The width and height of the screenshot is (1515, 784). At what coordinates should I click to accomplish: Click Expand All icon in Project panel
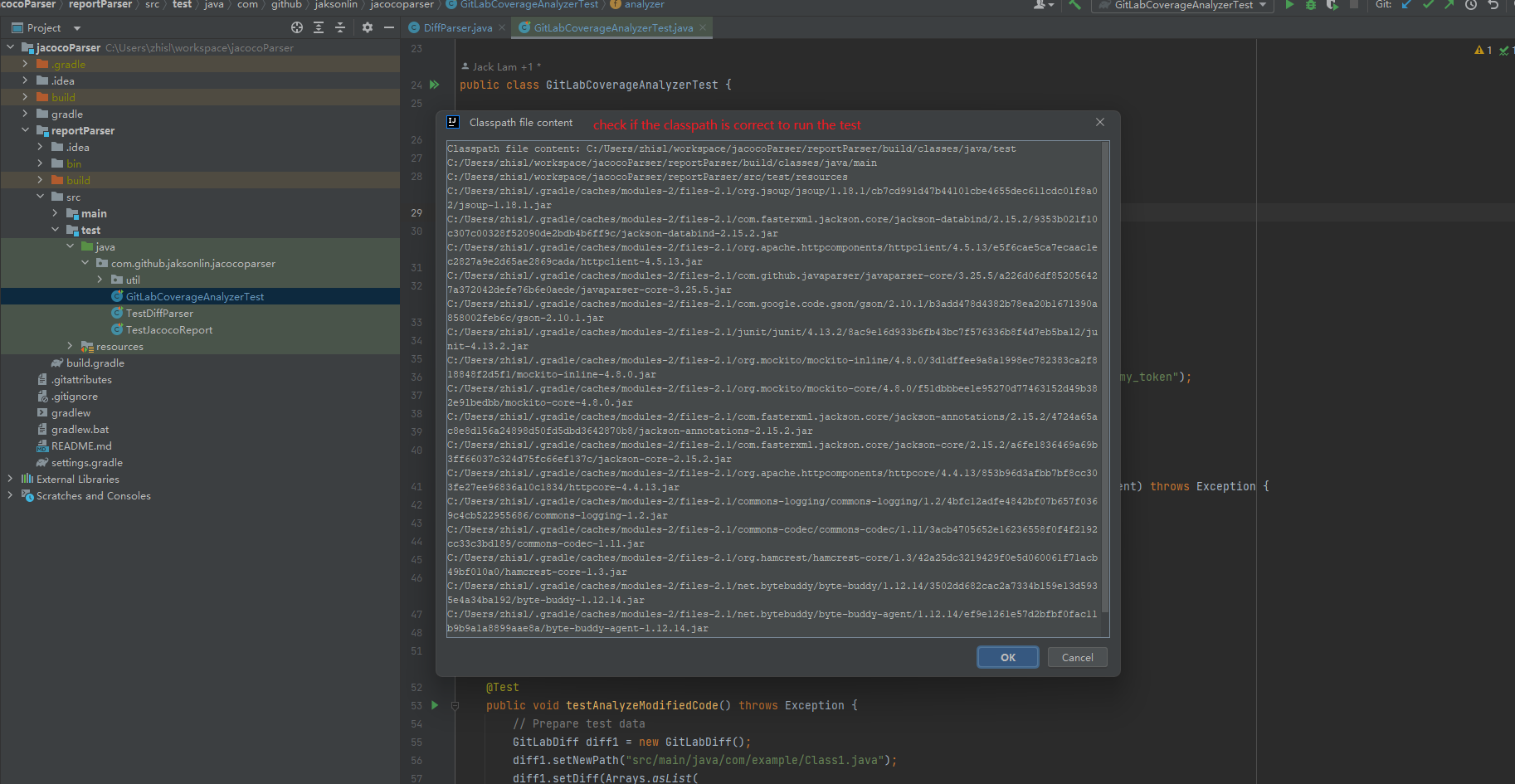point(319,27)
